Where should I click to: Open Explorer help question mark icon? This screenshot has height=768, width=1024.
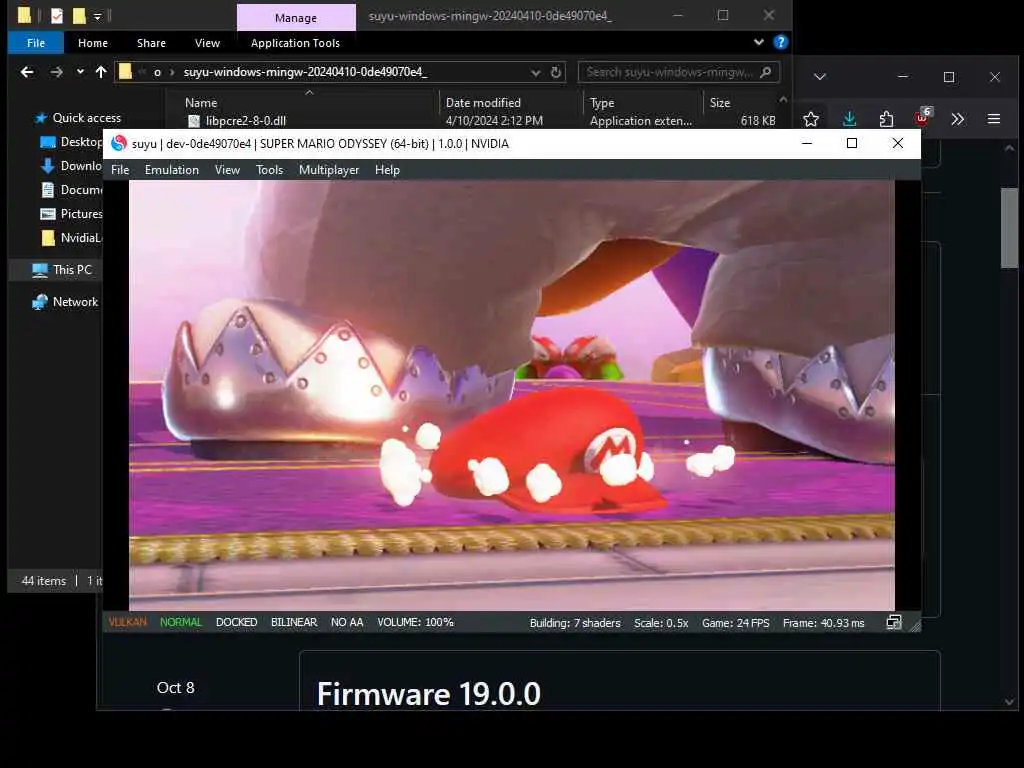tap(780, 42)
